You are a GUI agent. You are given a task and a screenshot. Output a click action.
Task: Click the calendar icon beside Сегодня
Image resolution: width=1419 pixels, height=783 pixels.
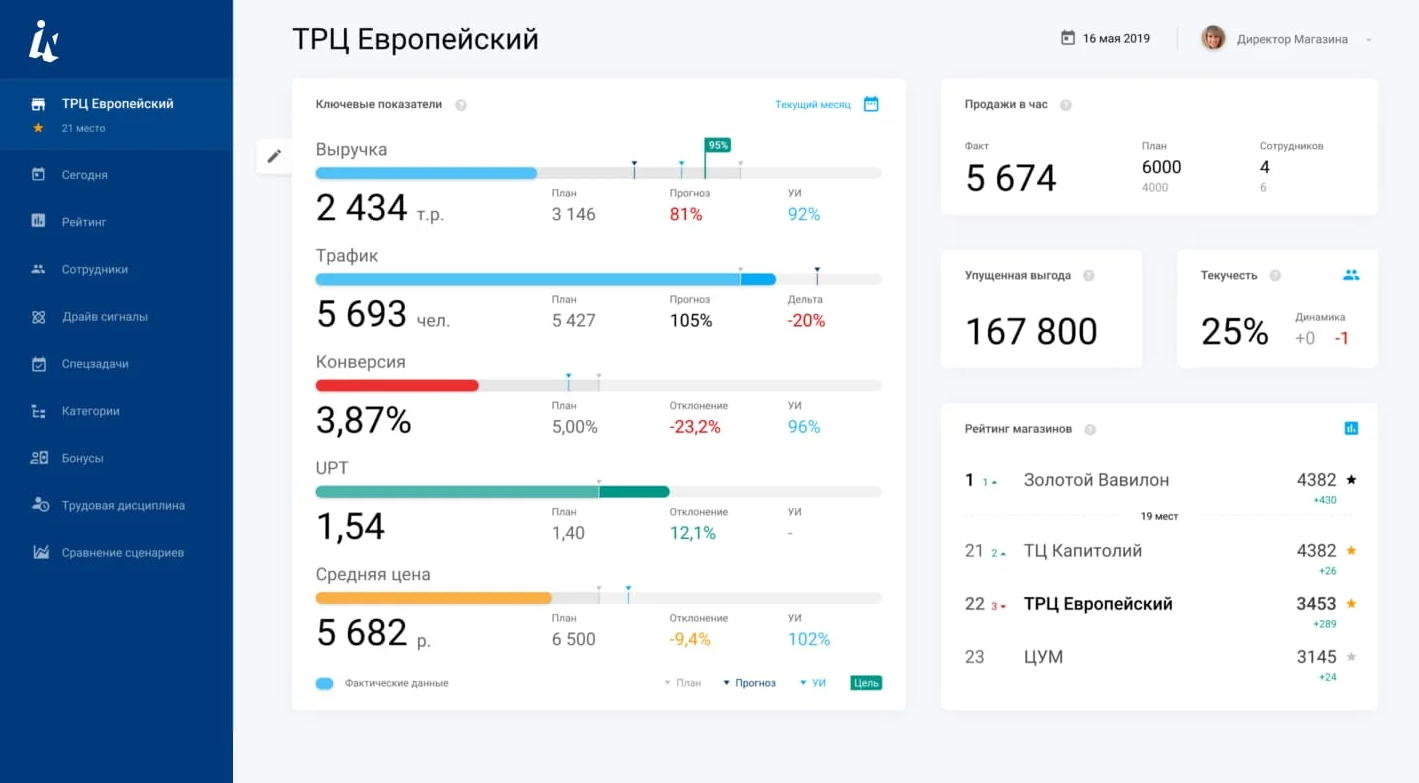(x=38, y=174)
